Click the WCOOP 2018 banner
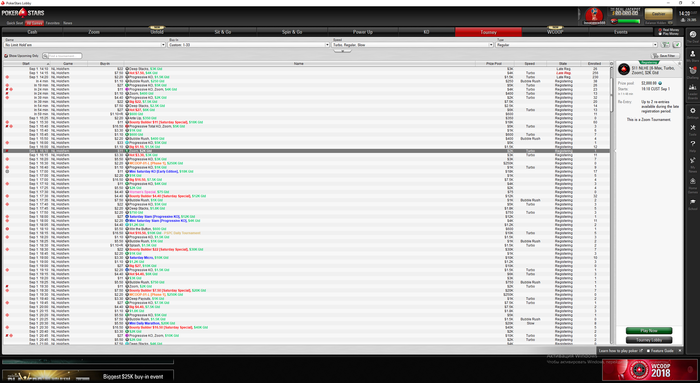The image size is (700, 383). (649, 370)
